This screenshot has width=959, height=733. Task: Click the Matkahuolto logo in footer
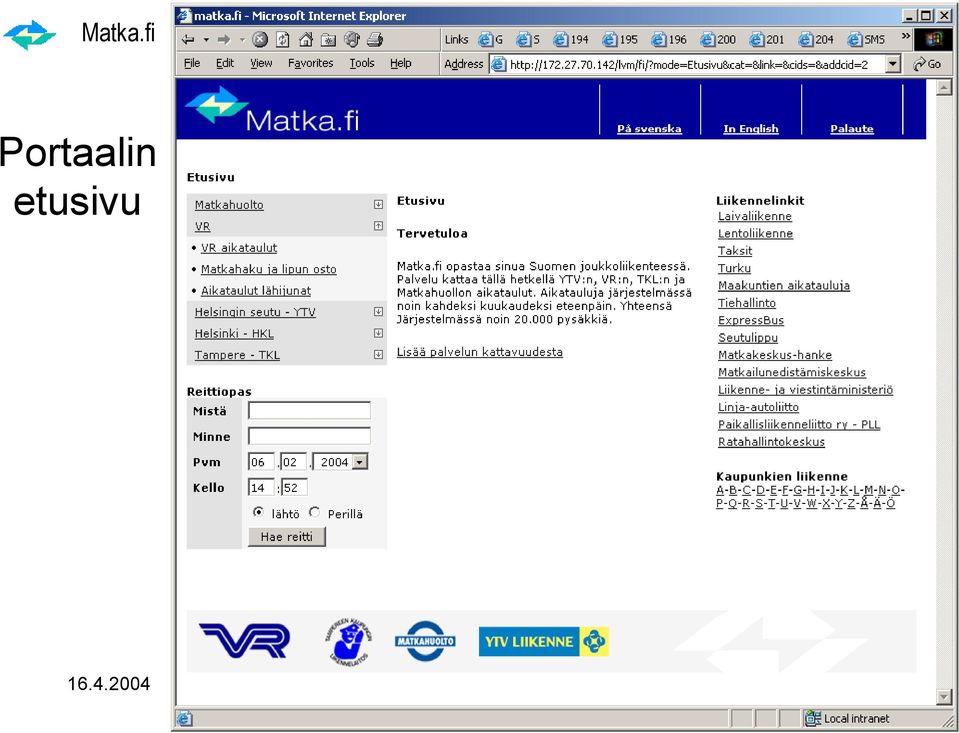[425, 641]
